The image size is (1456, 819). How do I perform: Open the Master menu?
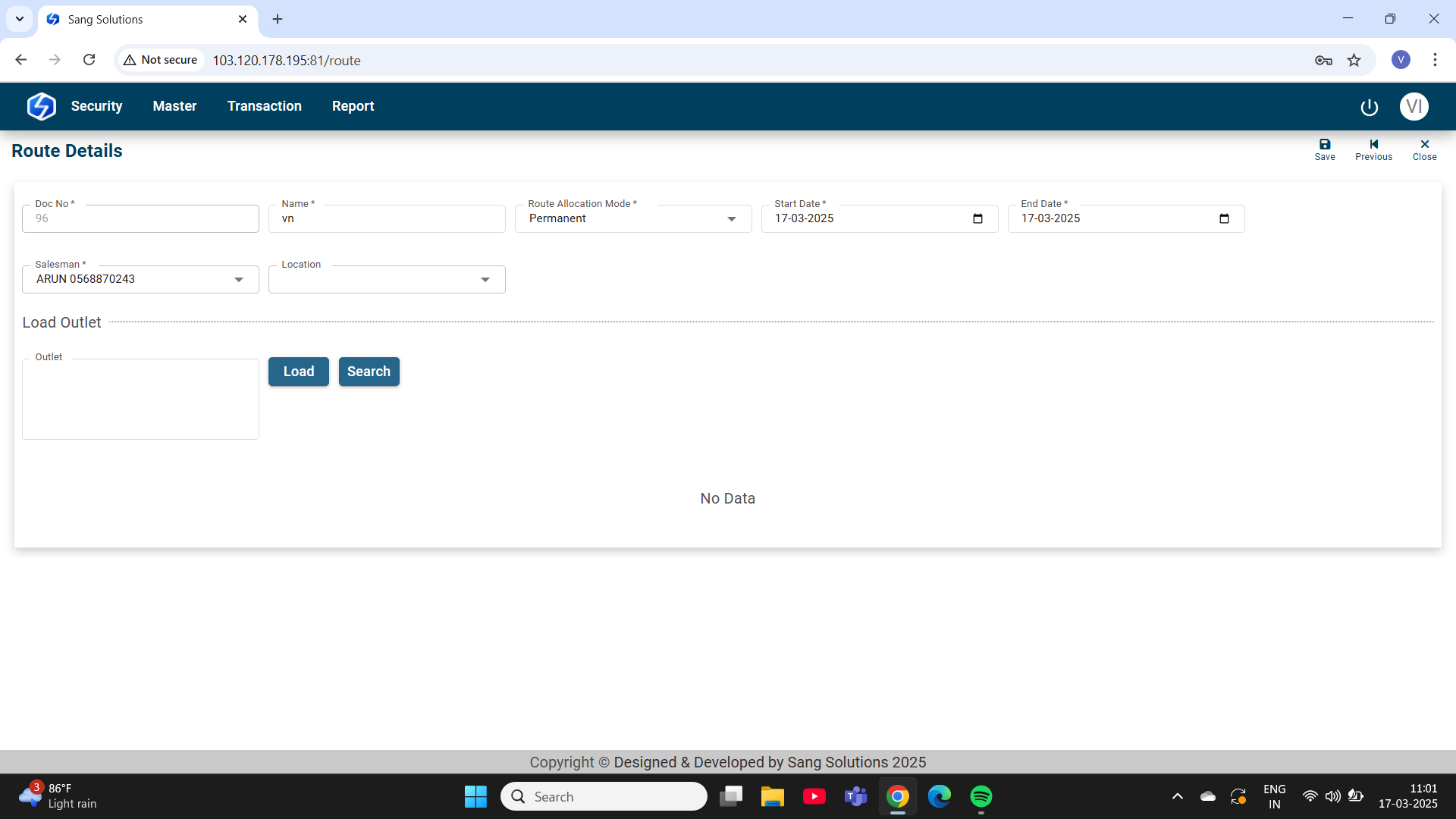tap(174, 106)
